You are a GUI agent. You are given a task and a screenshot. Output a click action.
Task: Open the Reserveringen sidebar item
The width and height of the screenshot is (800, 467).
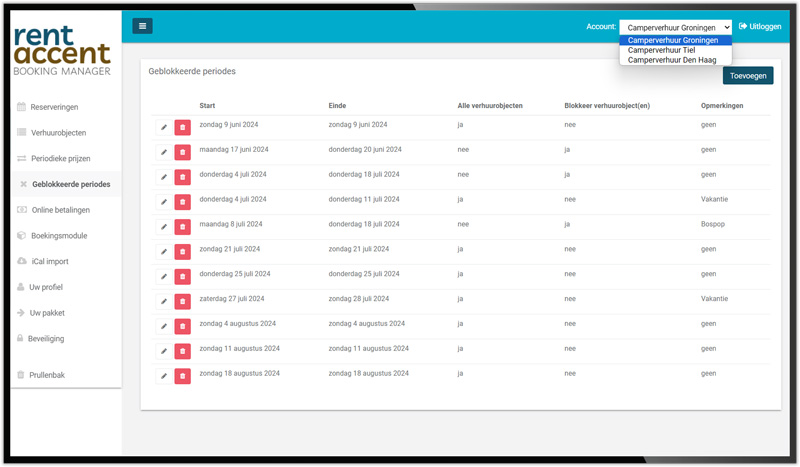point(54,107)
